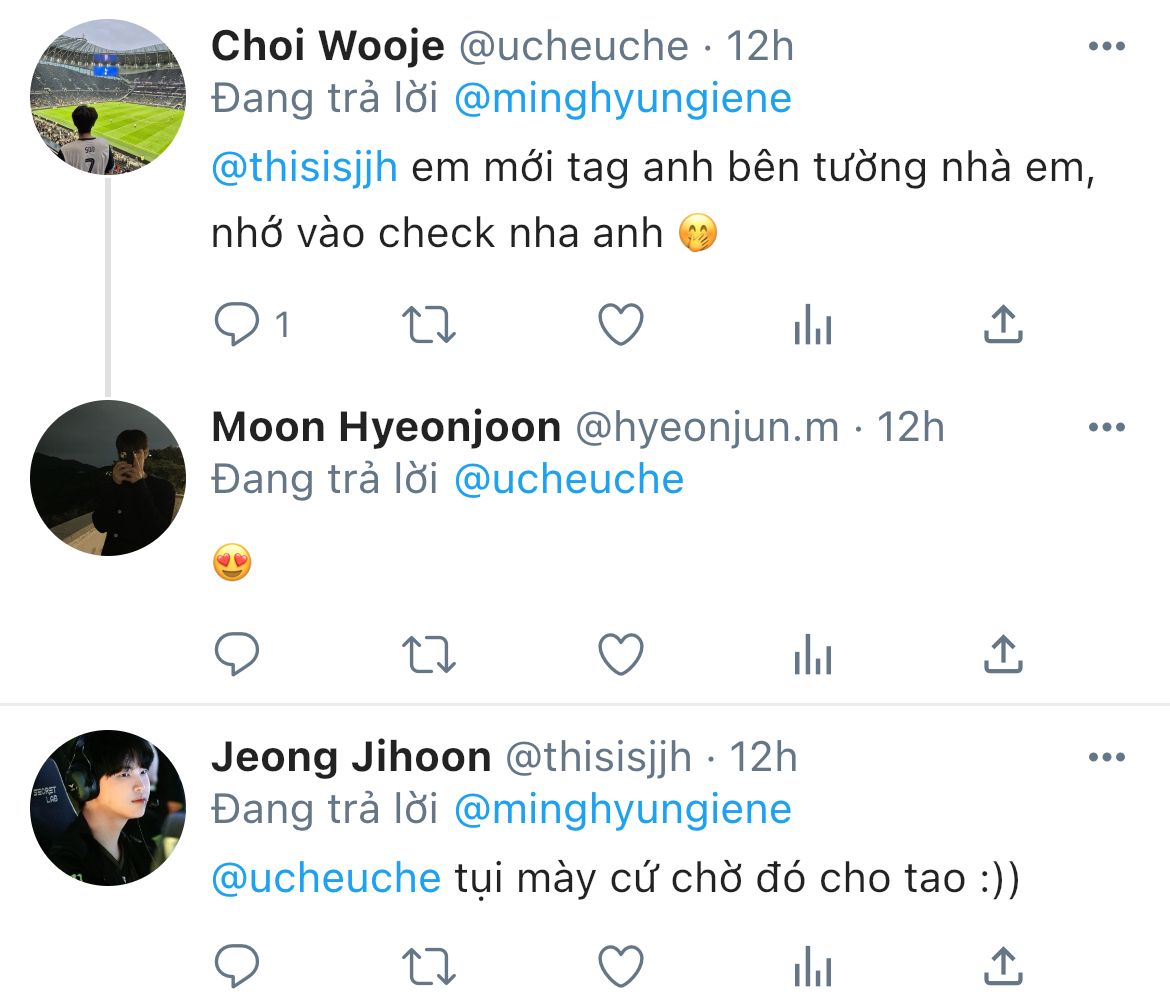Open more options for Moon Hyeonjoon's tweet
Image resolution: width=1170 pixels, height=1006 pixels.
click(x=1106, y=428)
